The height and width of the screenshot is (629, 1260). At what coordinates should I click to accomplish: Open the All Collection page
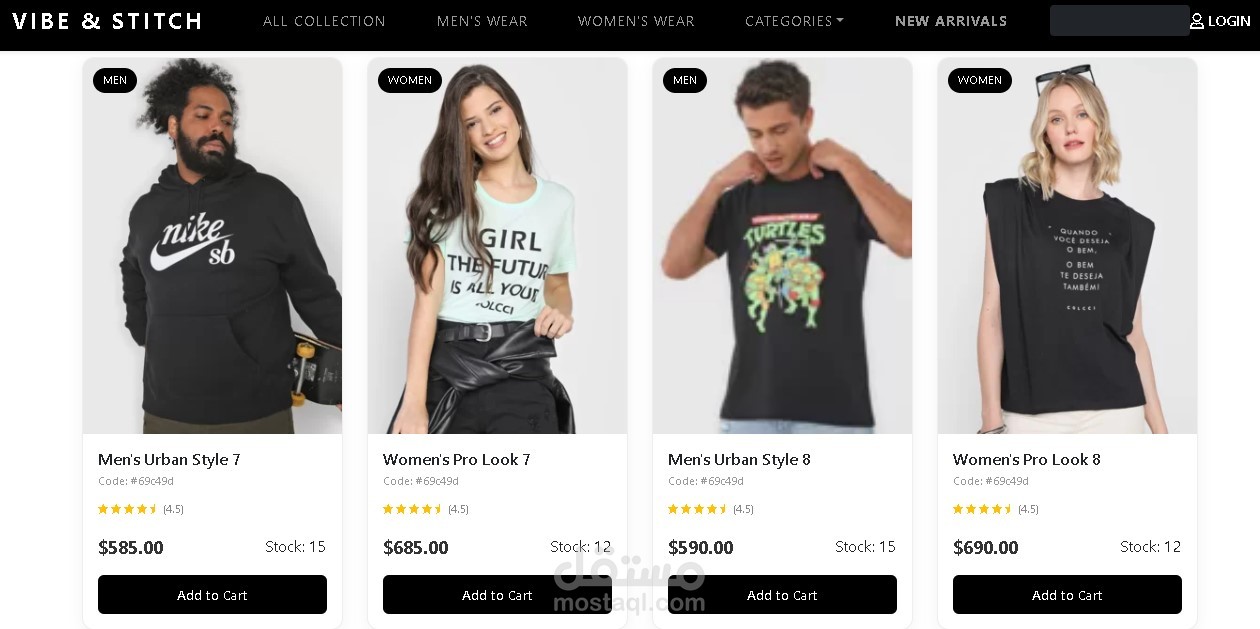point(324,21)
